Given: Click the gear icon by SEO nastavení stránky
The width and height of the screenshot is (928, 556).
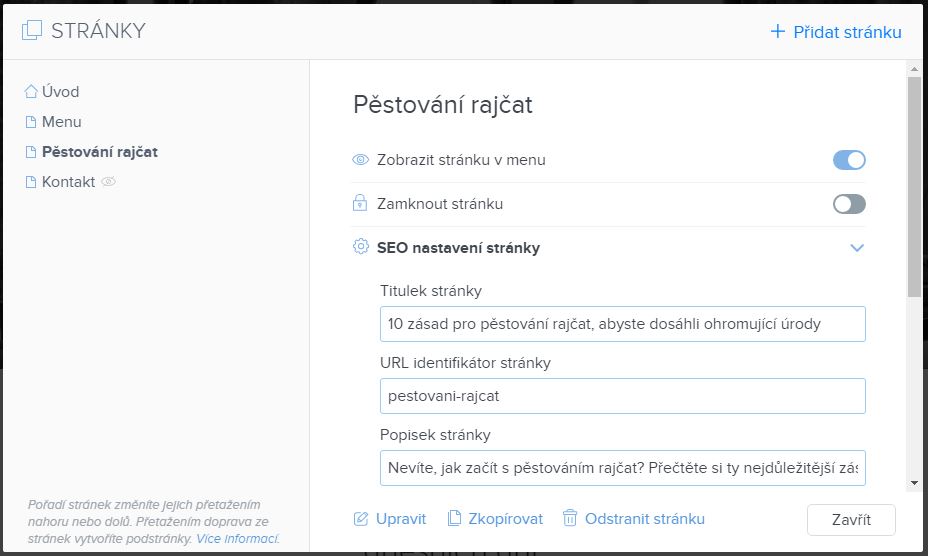Looking at the screenshot, I should point(360,246).
